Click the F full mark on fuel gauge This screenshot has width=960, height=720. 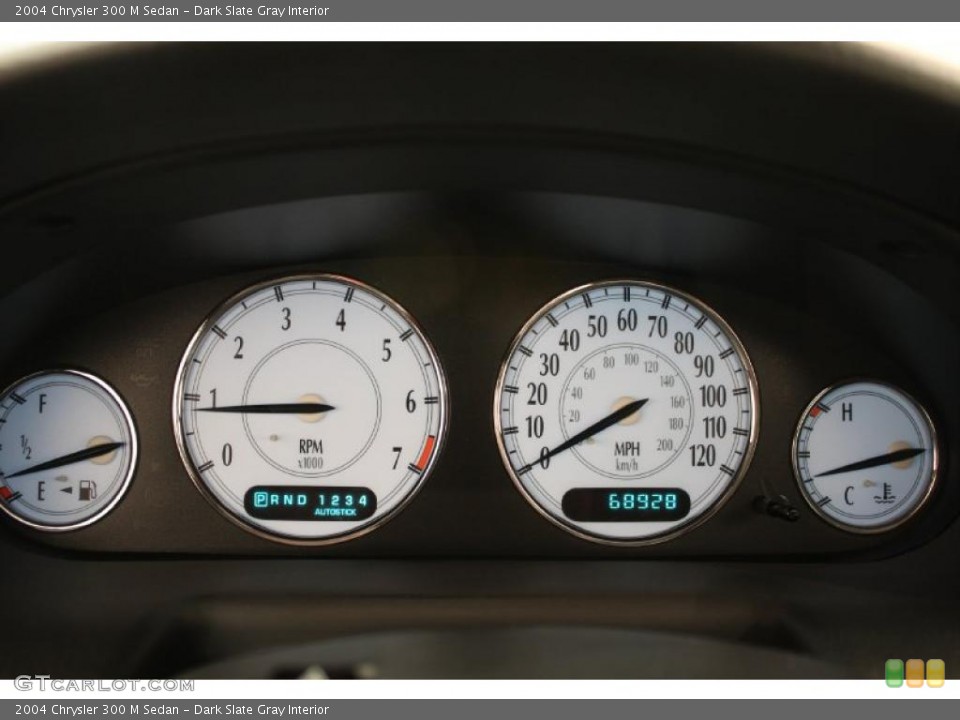pos(42,403)
